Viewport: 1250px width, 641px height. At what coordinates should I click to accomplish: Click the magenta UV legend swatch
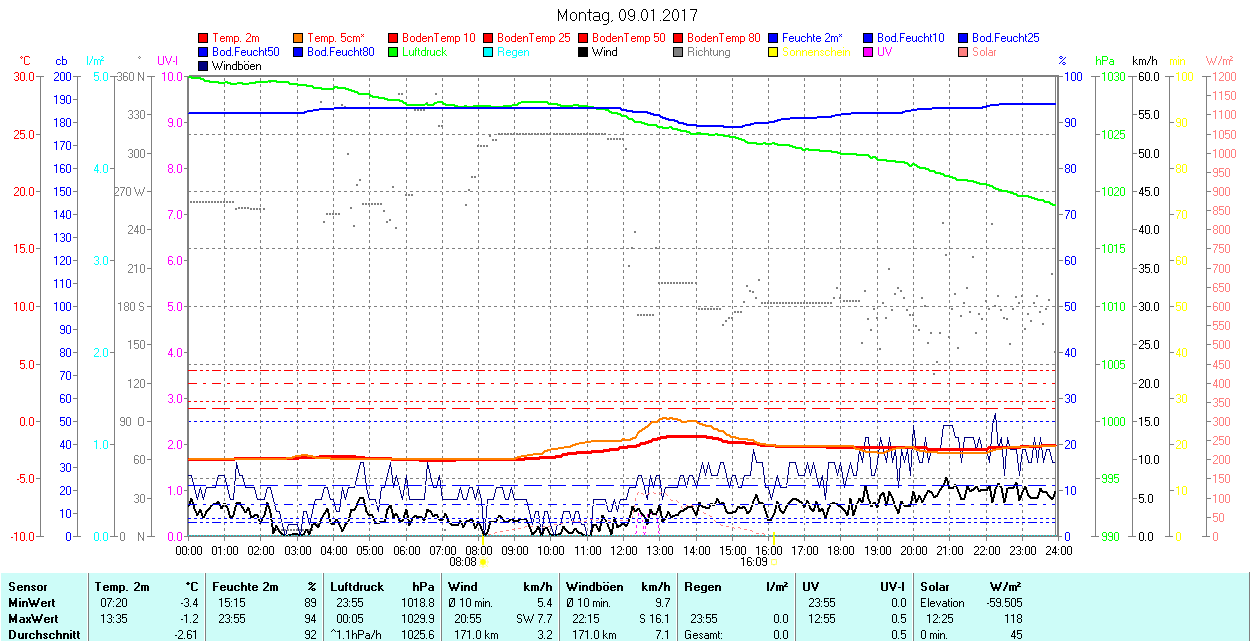(869, 52)
